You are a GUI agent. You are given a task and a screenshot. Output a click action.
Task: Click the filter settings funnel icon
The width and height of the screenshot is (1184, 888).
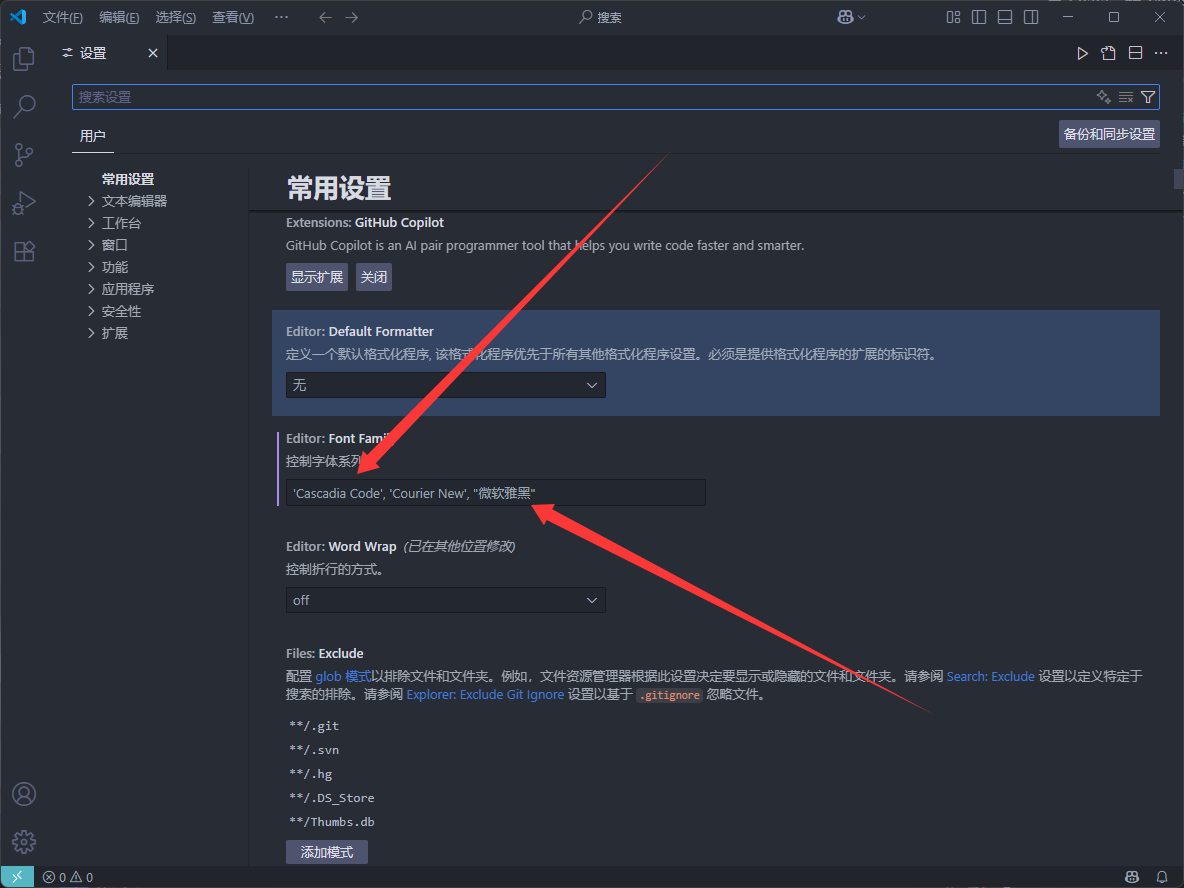(x=1148, y=97)
